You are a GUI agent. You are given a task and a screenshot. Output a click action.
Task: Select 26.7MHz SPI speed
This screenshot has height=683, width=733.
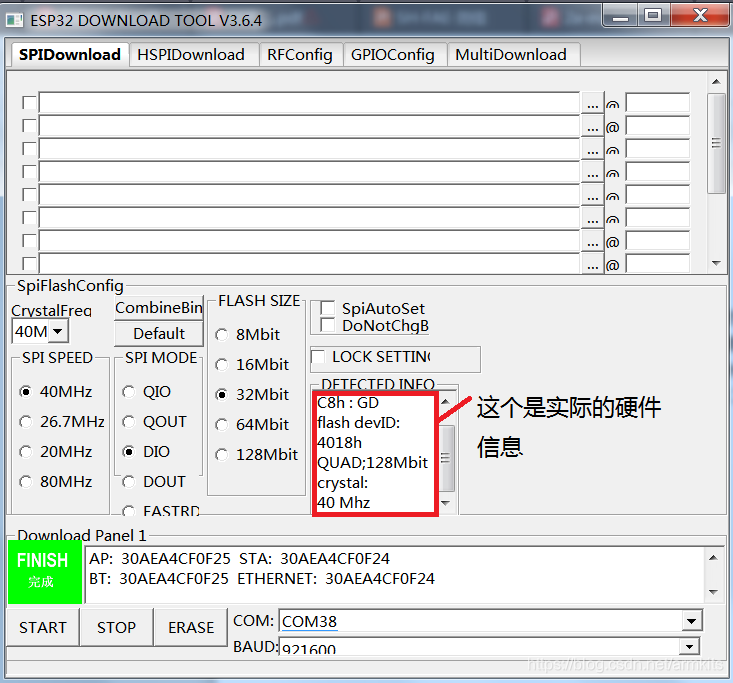(62, 421)
